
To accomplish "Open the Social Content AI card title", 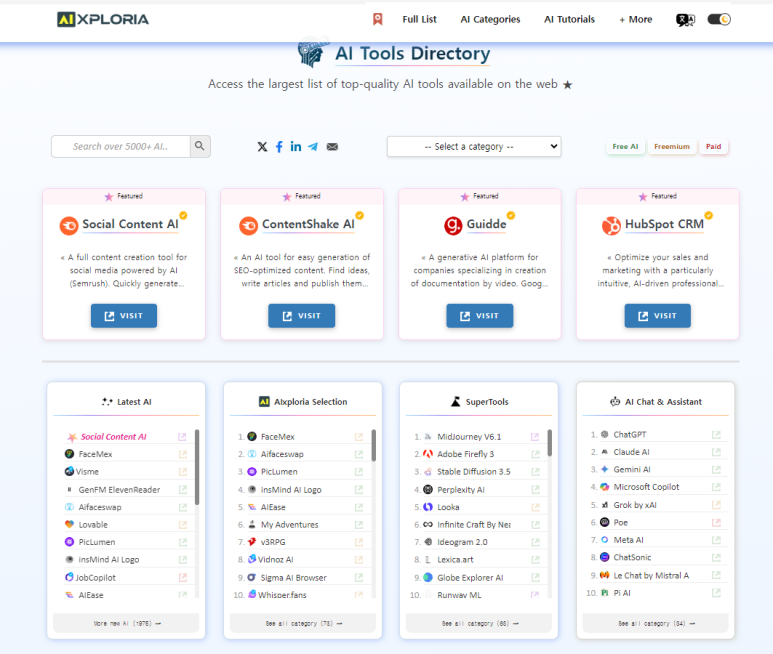I will coord(130,224).
